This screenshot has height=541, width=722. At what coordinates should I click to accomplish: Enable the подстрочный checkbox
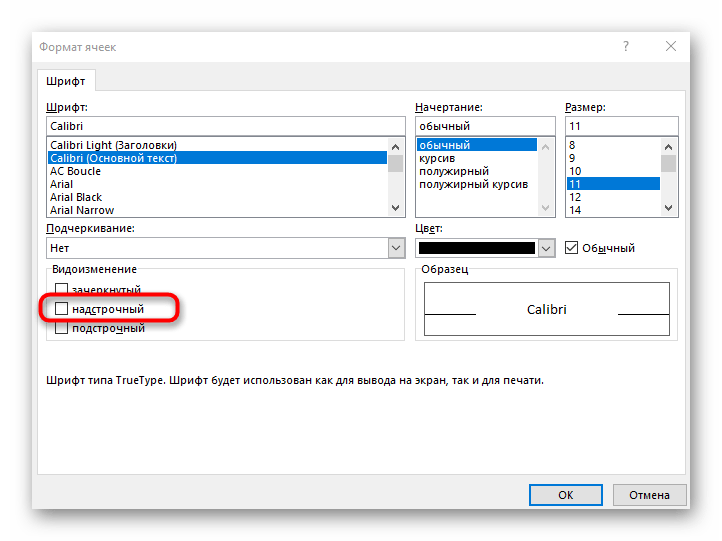61,328
